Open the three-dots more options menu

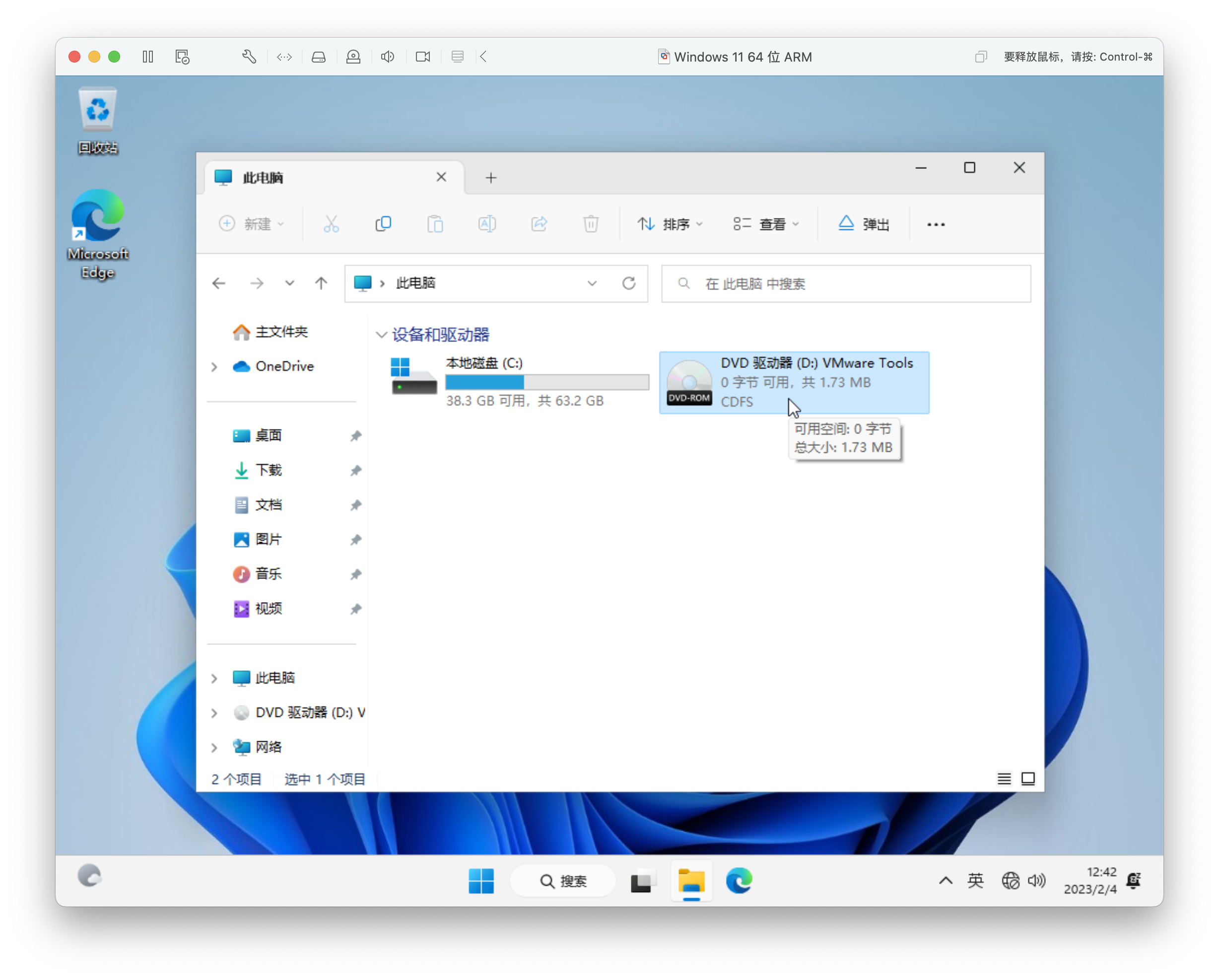(x=936, y=224)
